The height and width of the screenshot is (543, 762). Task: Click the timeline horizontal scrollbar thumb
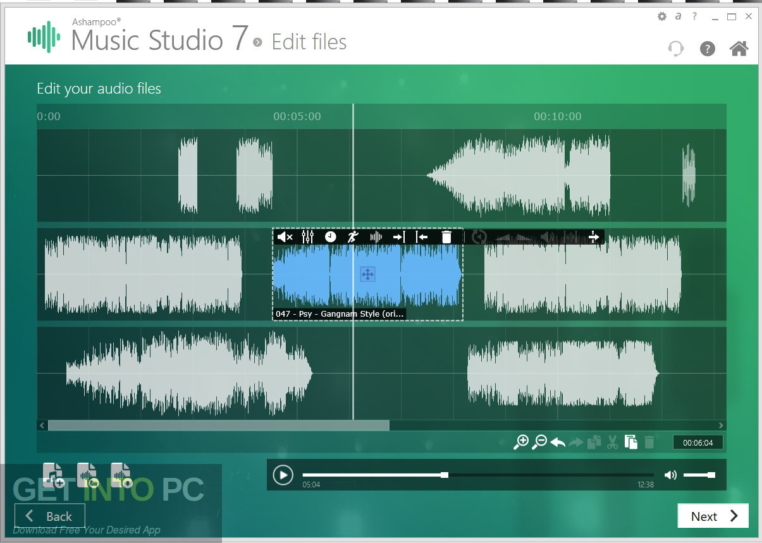coord(219,425)
